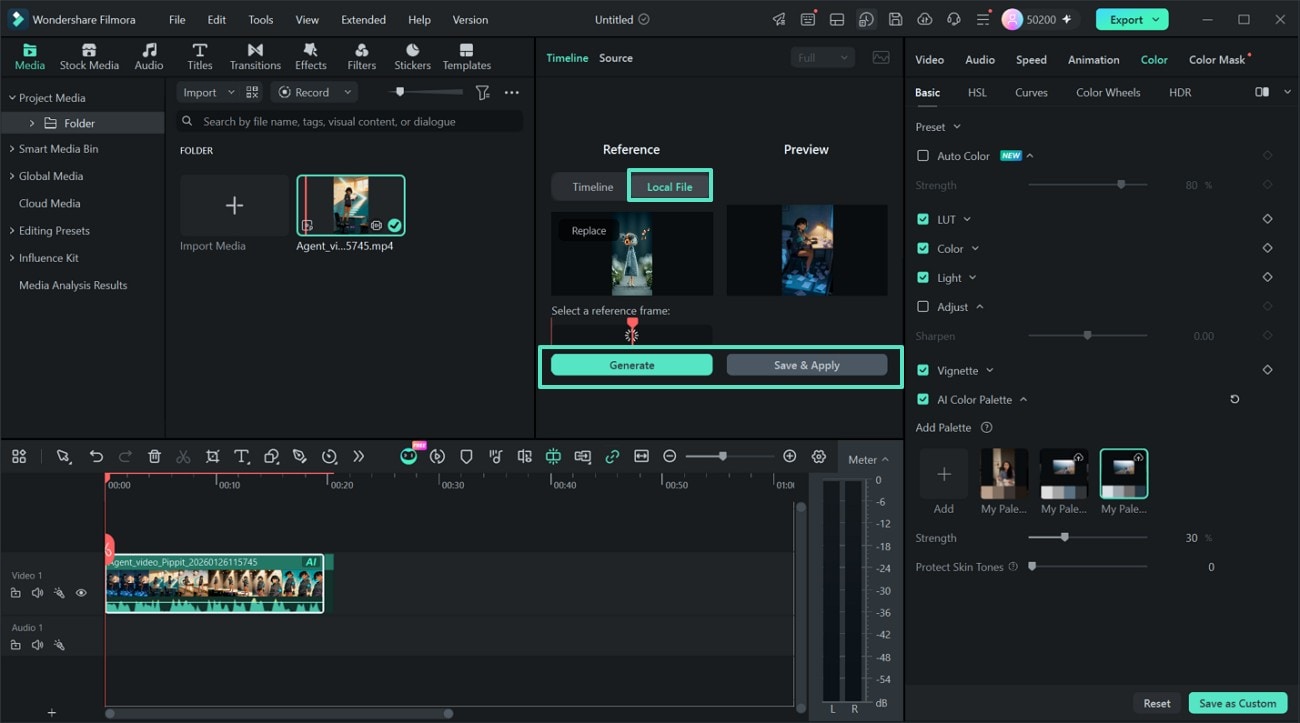This screenshot has height=723, width=1300.
Task: Expand the Vignette section chevron
Action: pyautogui.click(x=989, y=370)
